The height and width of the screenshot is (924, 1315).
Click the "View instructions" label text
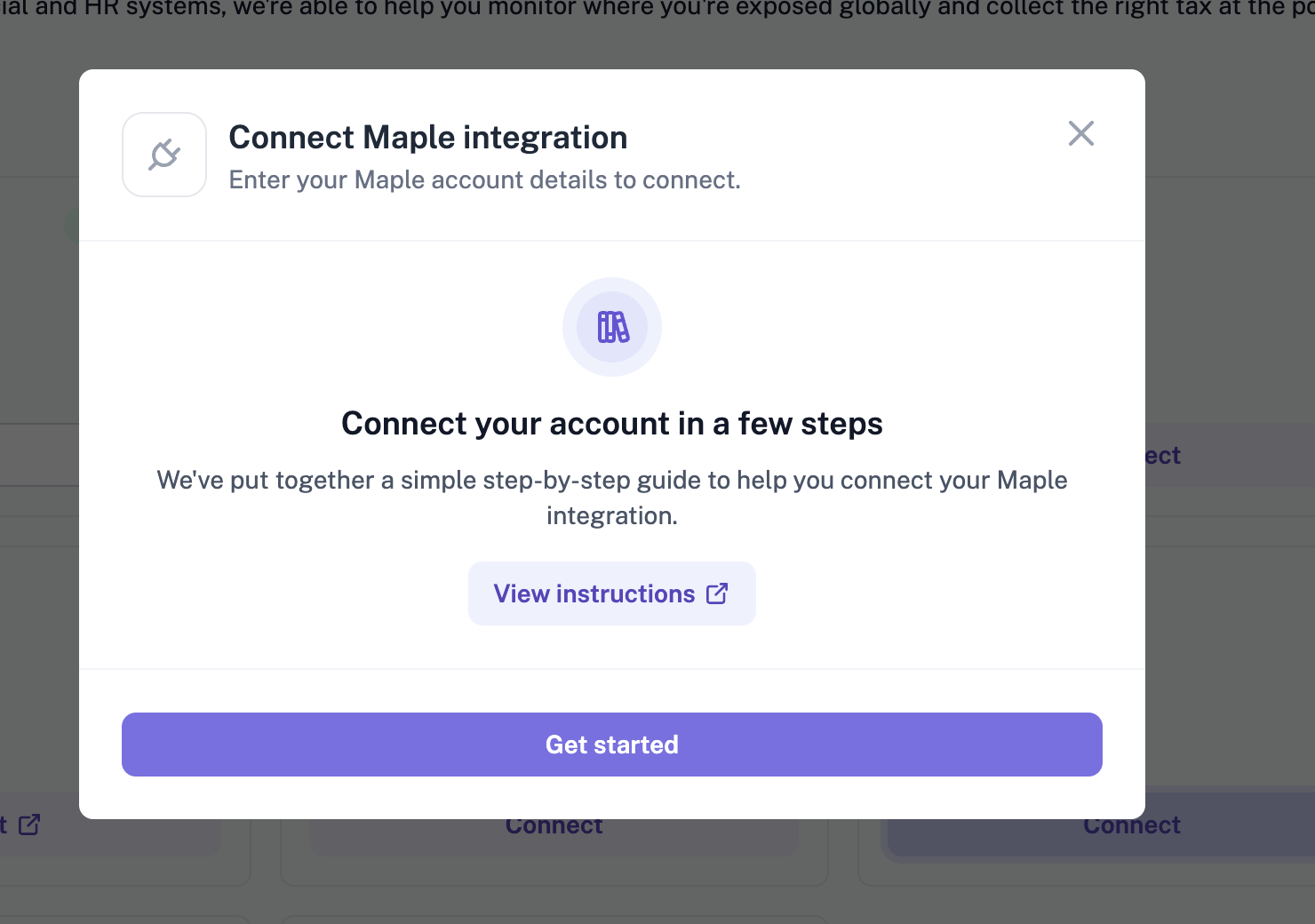tap(594, 593)
